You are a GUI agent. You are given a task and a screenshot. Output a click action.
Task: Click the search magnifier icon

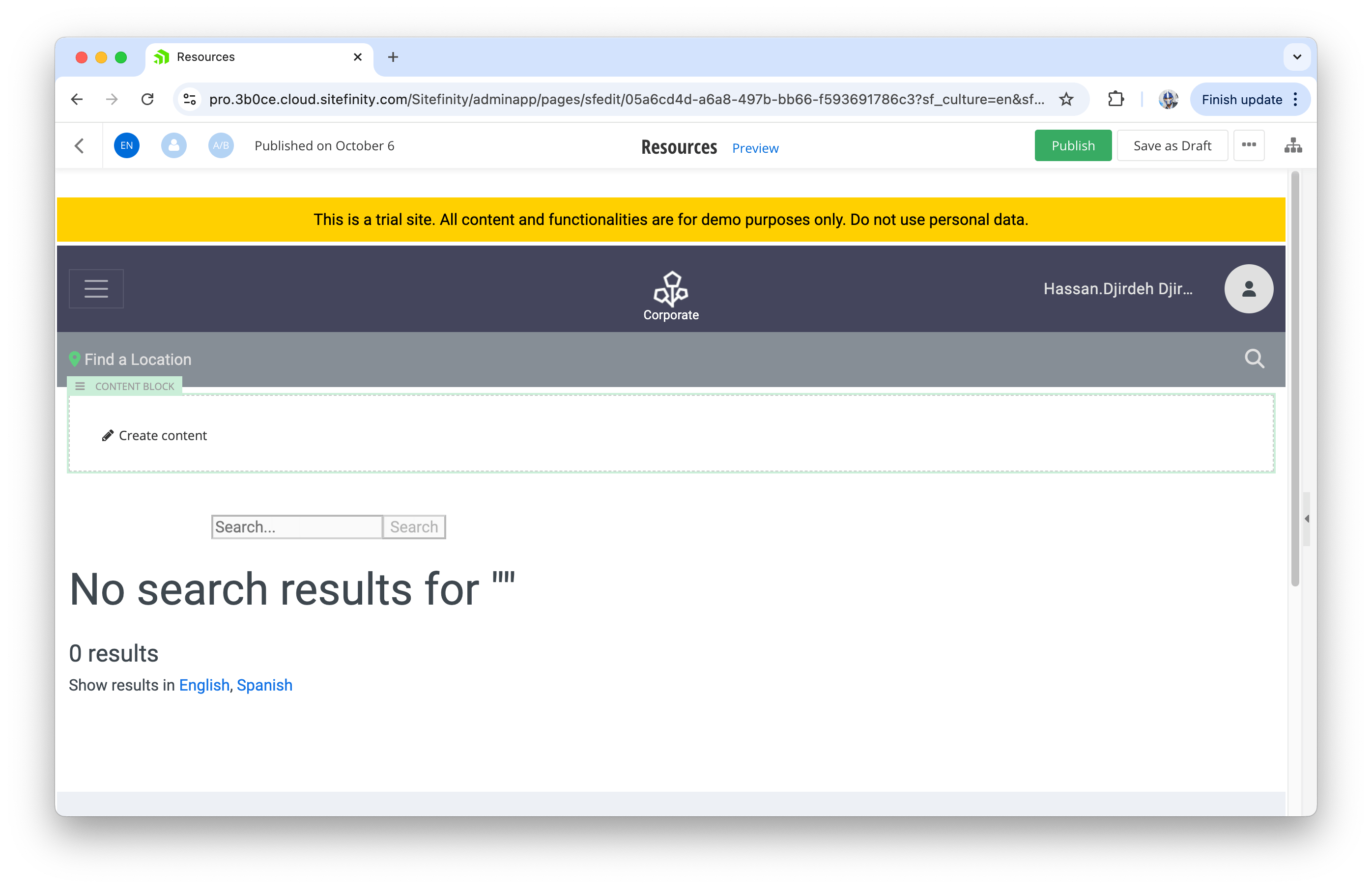[x=1255, y=358]
